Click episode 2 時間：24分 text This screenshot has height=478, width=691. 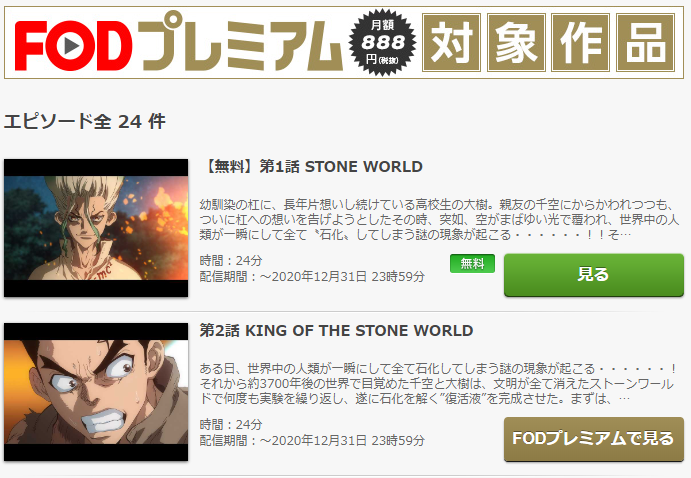click(x=231, y=425)
